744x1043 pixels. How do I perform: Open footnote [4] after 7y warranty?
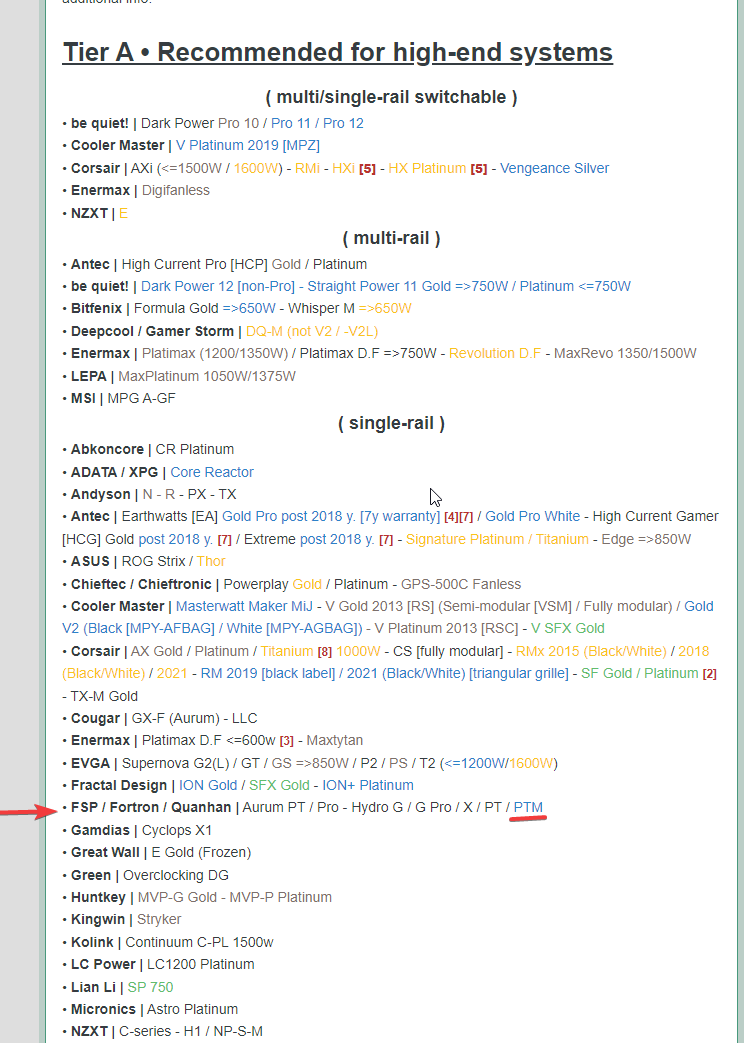(x=451, y=517)
